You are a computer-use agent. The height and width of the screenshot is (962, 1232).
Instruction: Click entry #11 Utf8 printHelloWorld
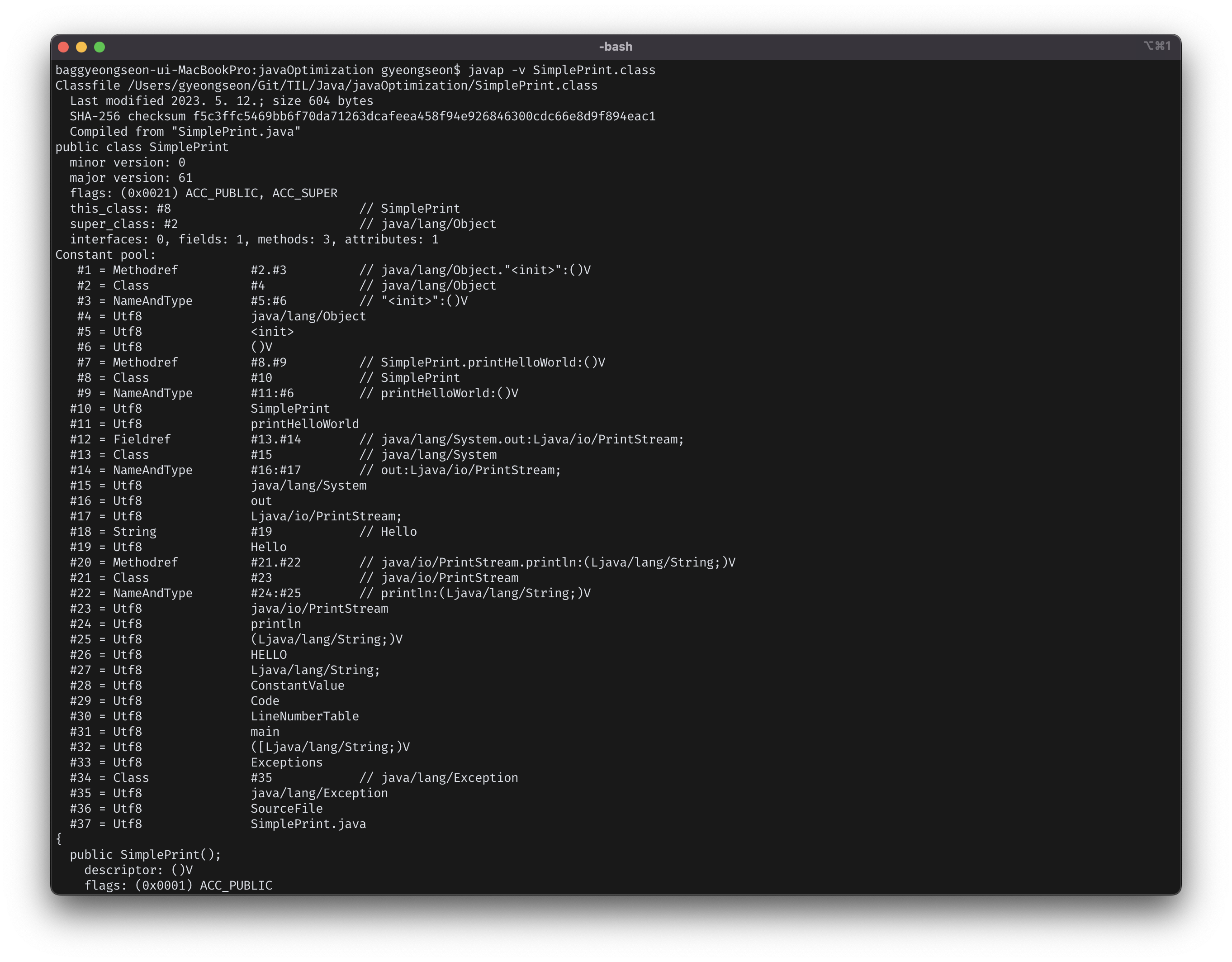click(x=214, y=424)
